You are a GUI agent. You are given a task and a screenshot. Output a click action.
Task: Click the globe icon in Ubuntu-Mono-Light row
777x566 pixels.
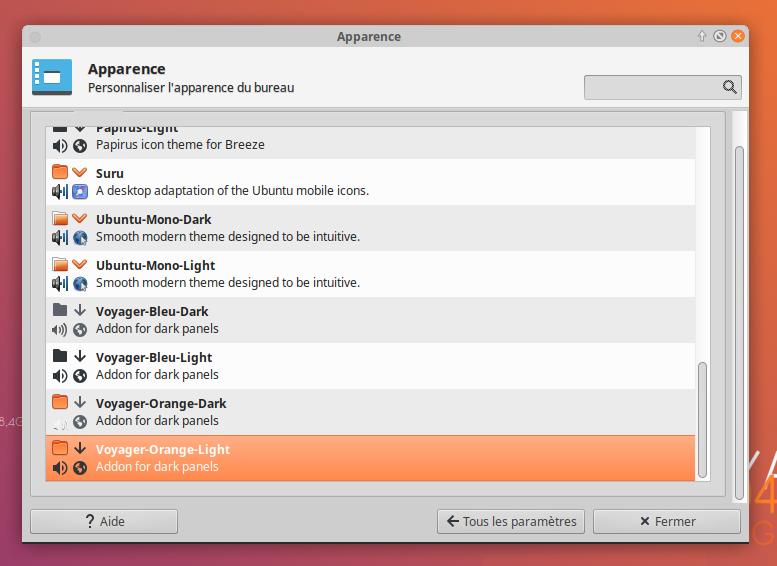tap(80, 283)
